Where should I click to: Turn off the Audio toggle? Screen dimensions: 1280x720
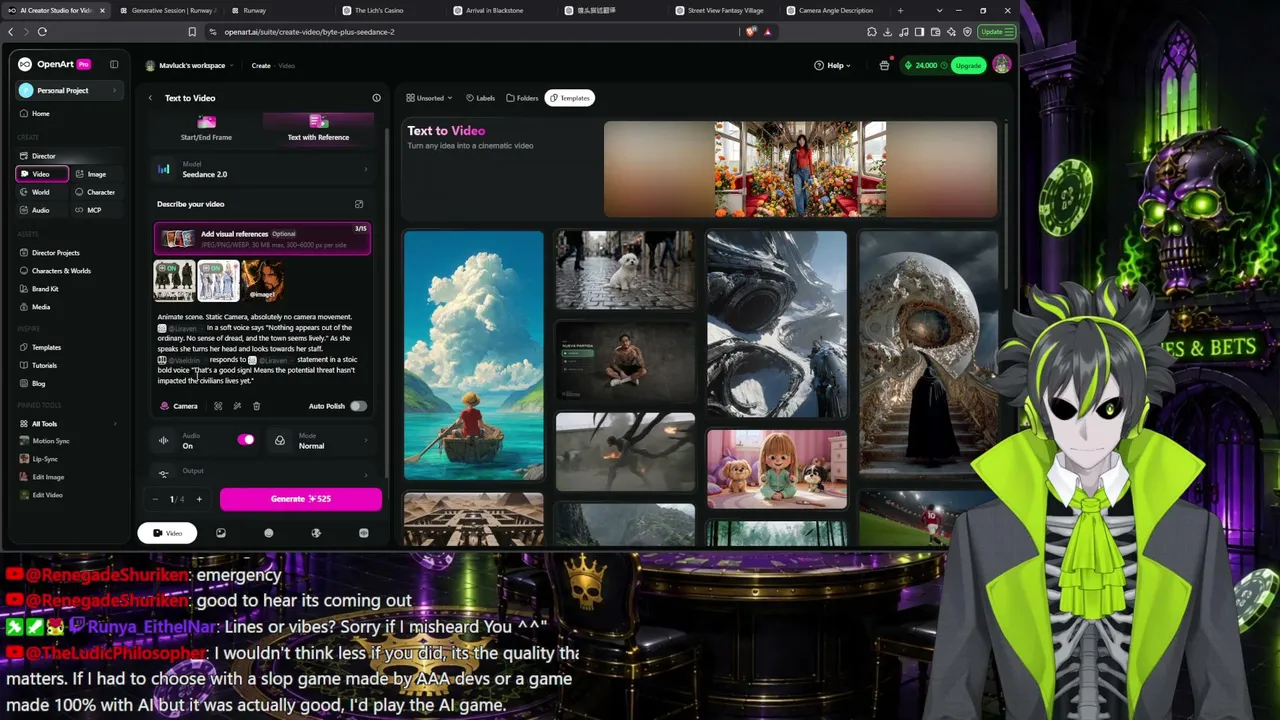(x=246, y=440)
